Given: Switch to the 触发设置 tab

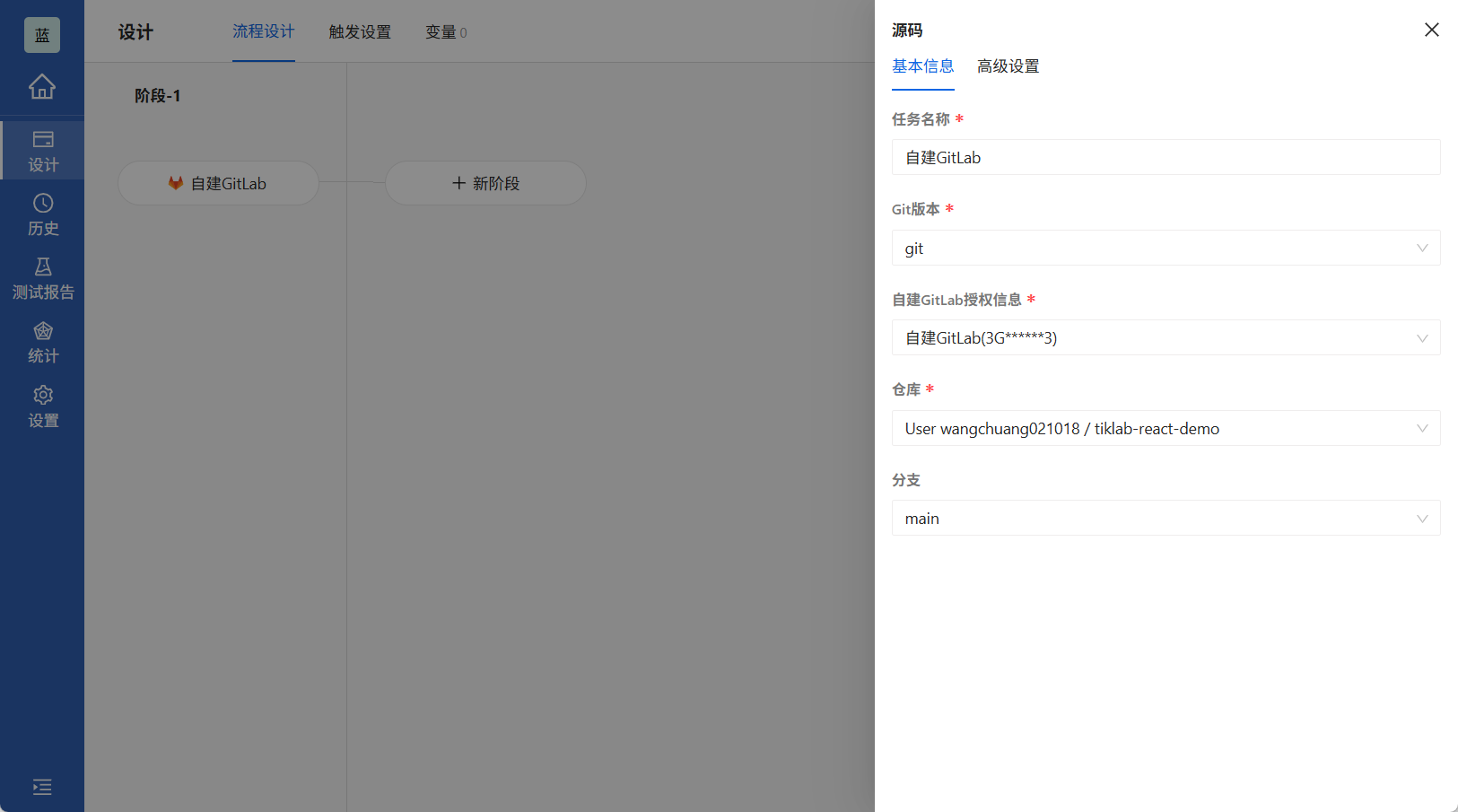Looking at the screenshot, I should tap(360, 31).
